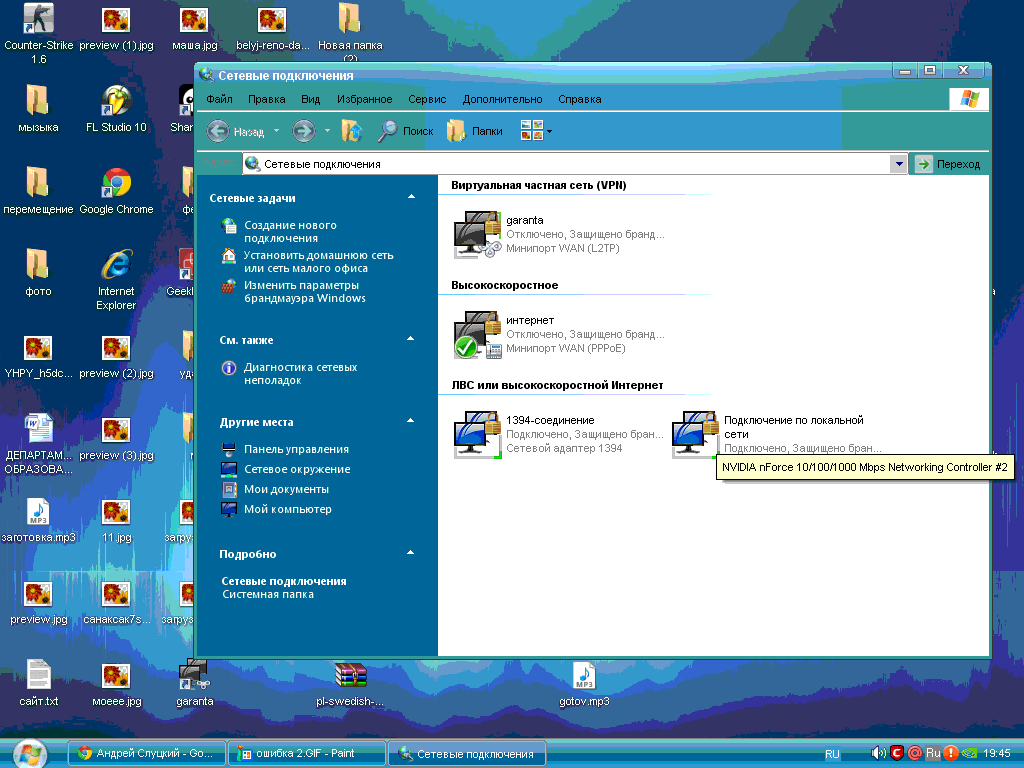Open the Дополнительно menu
Image resolution: width=1024 pixels, height=768 pixels.
click(502, 99)
